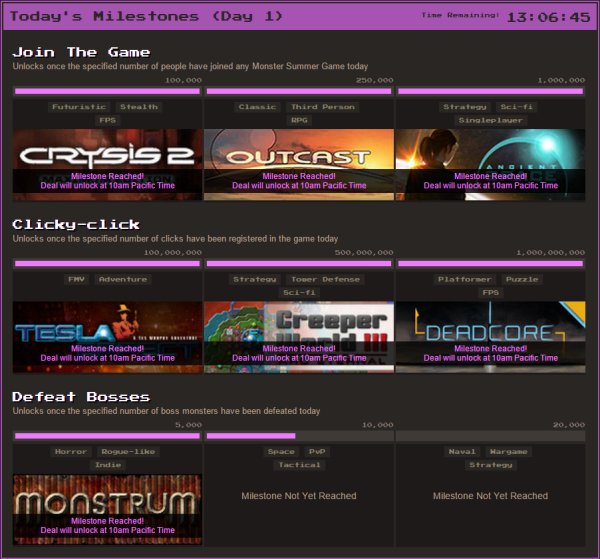Click Milestone Not Yet Reached under Naval tag
This screenshot has height=559, width=600.
(x=491, y=496)
